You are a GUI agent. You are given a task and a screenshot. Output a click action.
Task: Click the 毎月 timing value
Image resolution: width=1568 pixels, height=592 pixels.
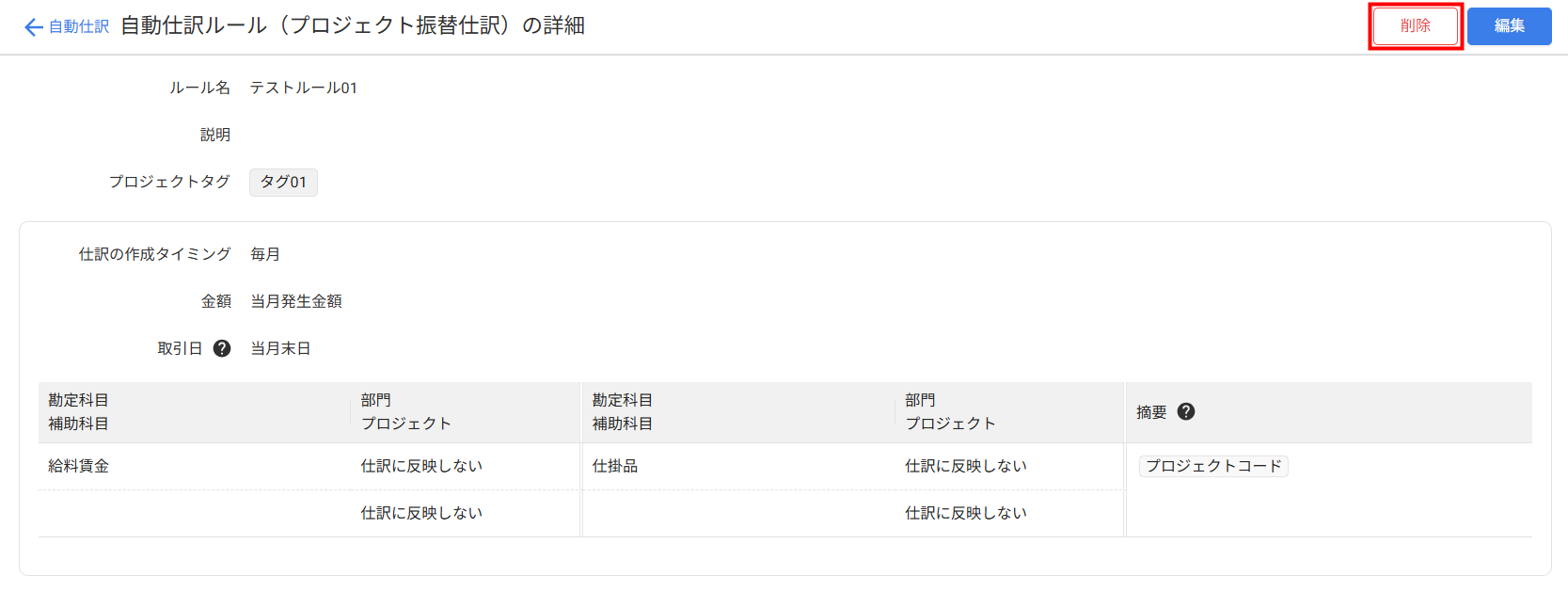click(265, 254)
